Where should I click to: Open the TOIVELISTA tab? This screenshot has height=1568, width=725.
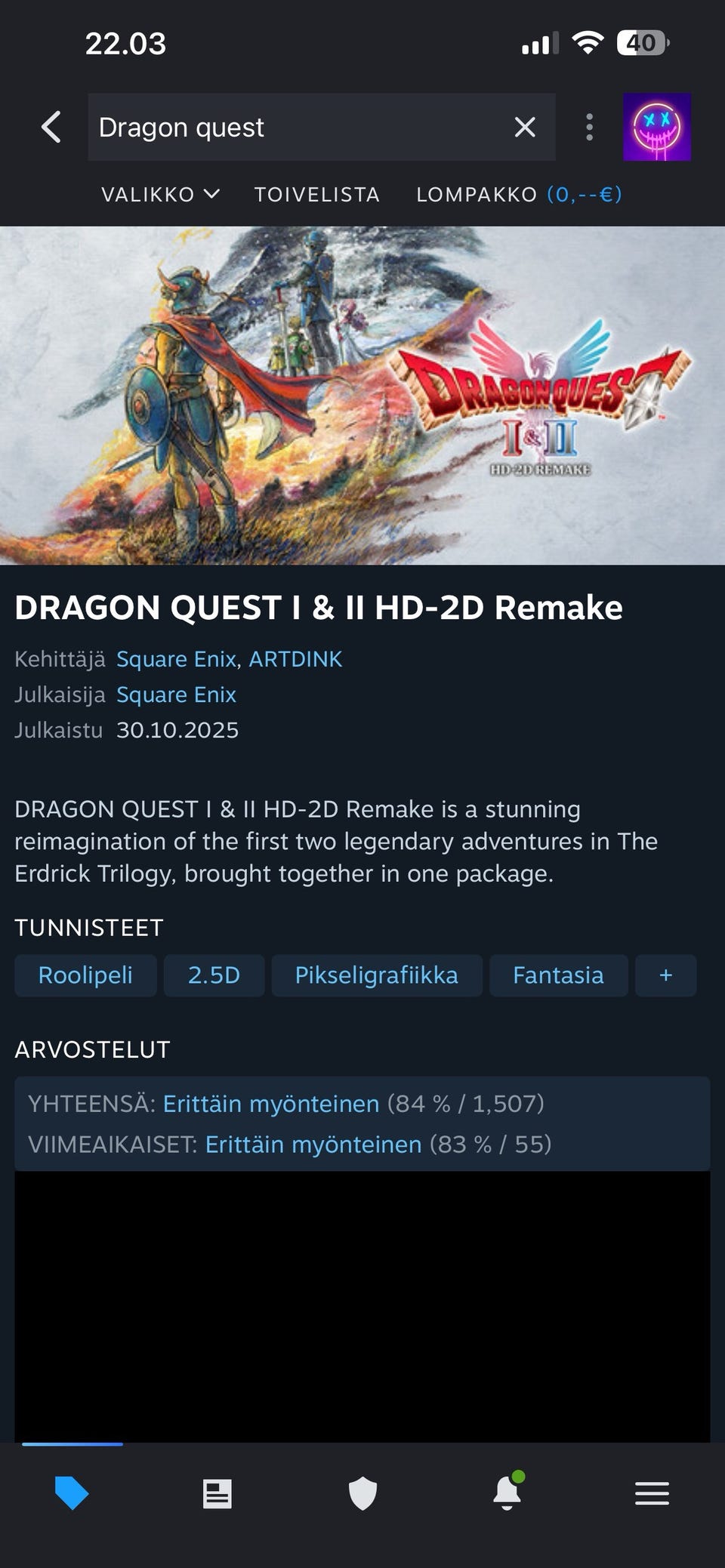(x=317, y=194)
